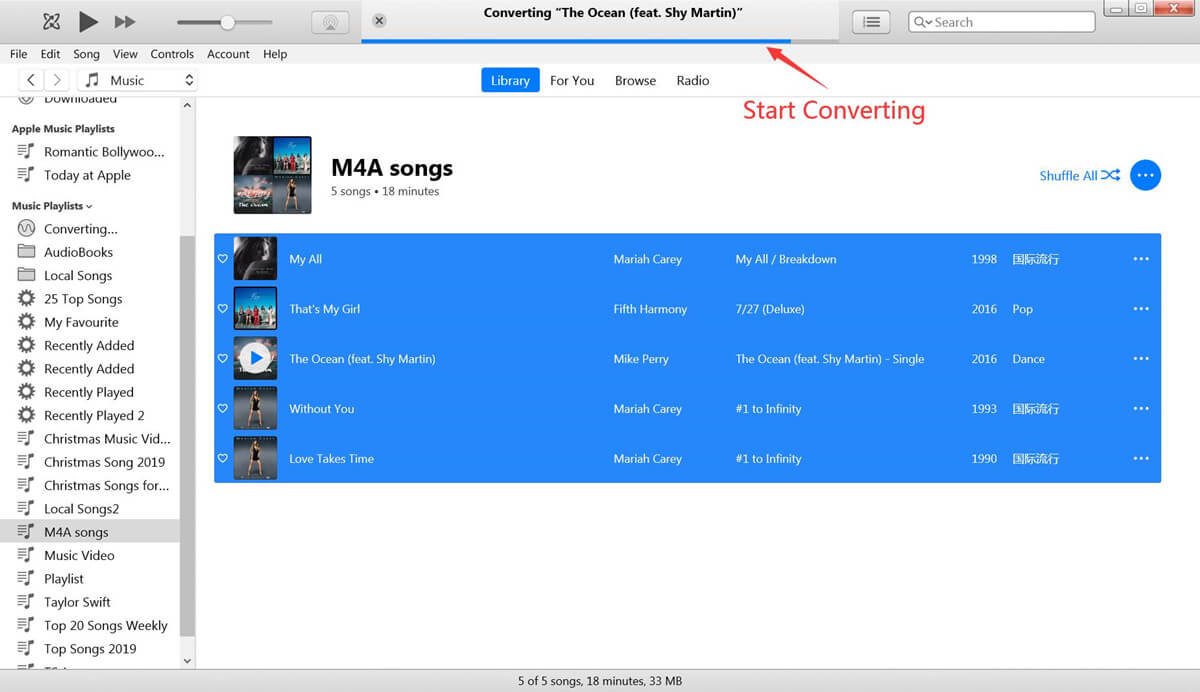Switch to the Radio tab
The width and height of the screenshot is (1200, 692).
tap(693, 80)
